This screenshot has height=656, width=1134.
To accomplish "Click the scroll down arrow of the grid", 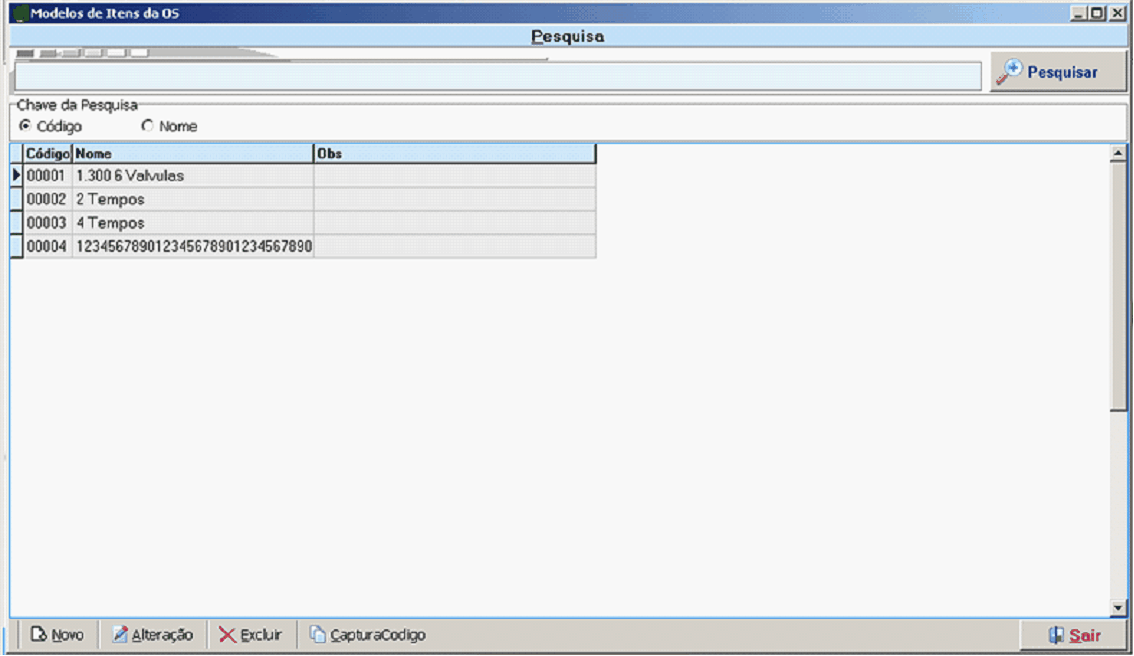I will click(x=1118, y=608).
